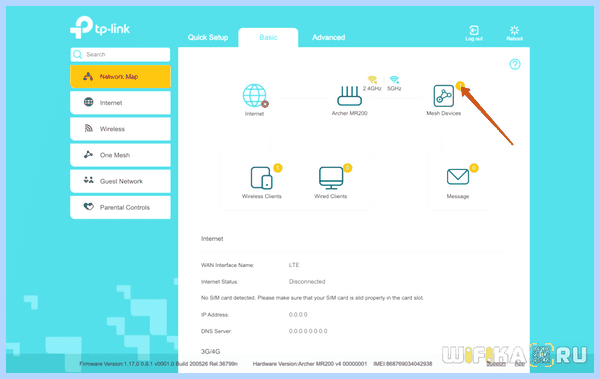Click the Parental Controls heart icon

[x=88, y=206]
